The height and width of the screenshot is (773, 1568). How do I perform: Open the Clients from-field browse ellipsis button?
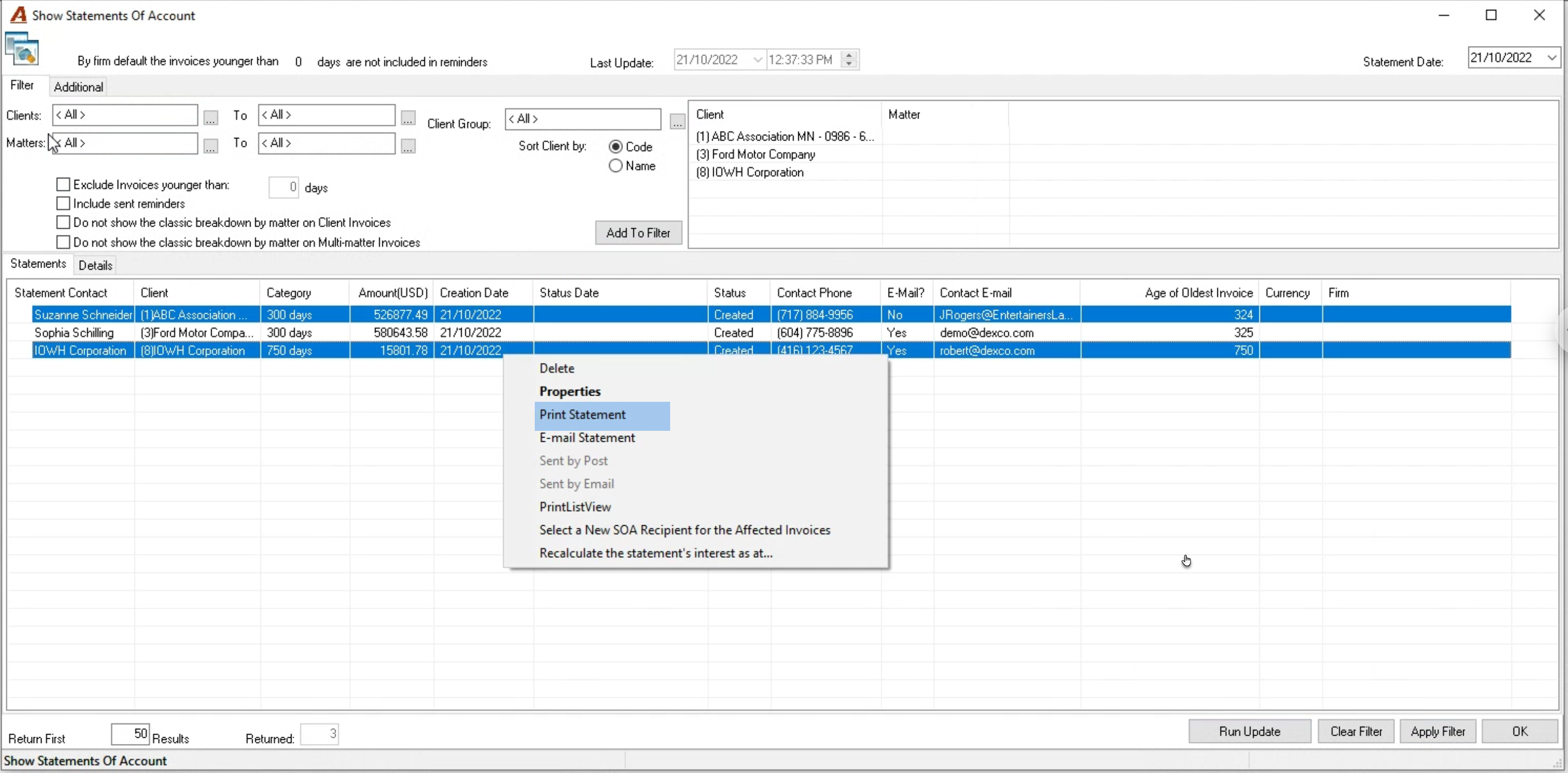coord(211,117)
